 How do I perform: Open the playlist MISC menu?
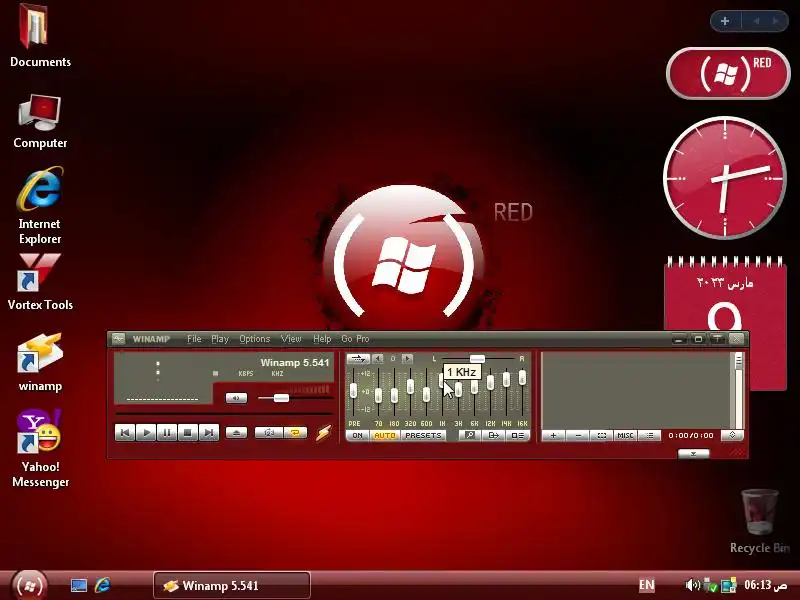(626, 436)
